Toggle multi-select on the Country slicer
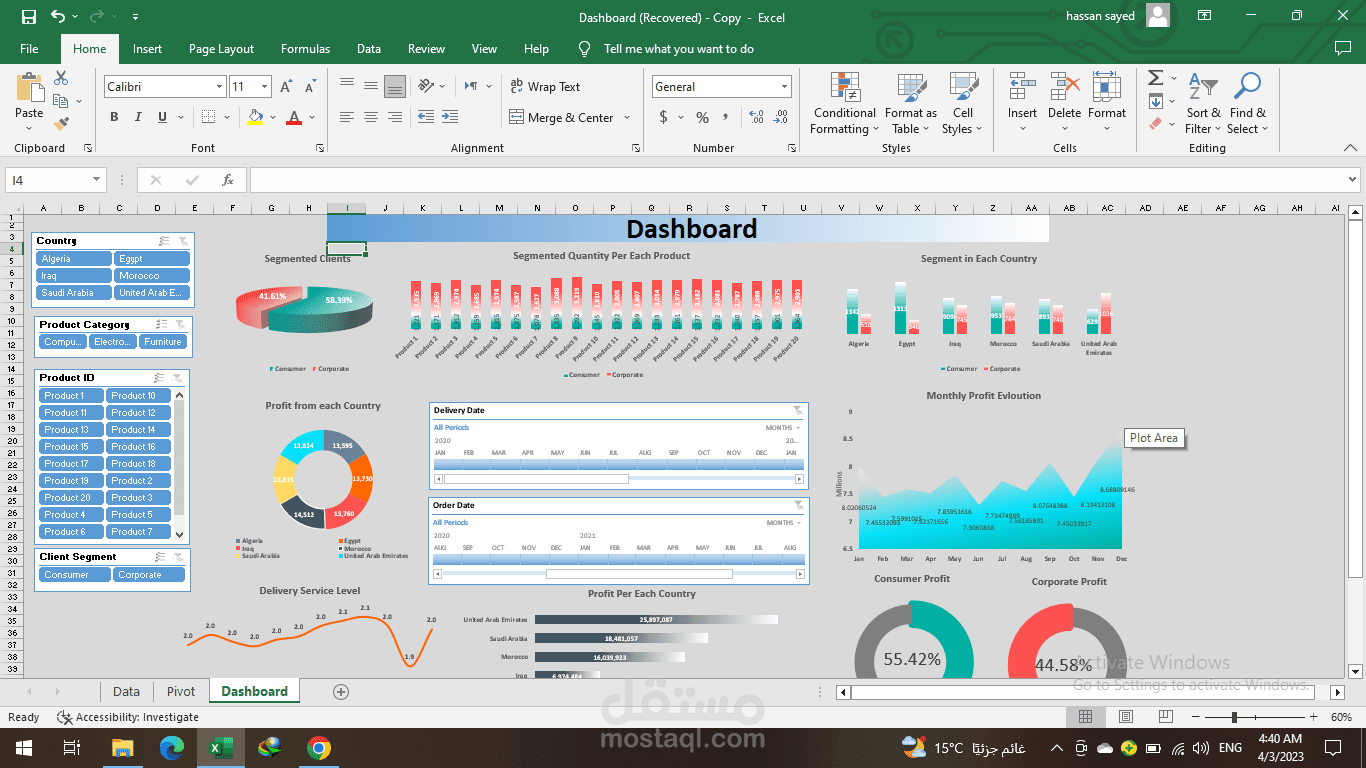1366x768 pixels. click(164, 241)
